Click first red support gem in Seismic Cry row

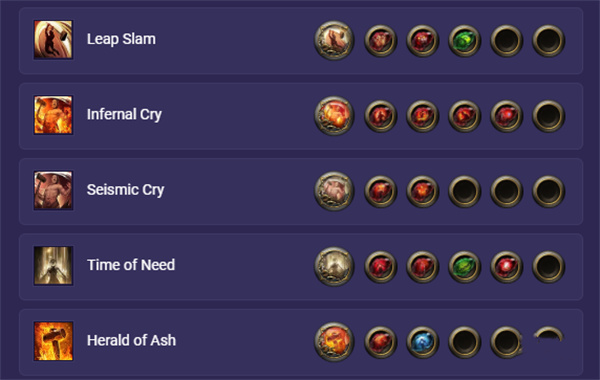pos(380,191)
